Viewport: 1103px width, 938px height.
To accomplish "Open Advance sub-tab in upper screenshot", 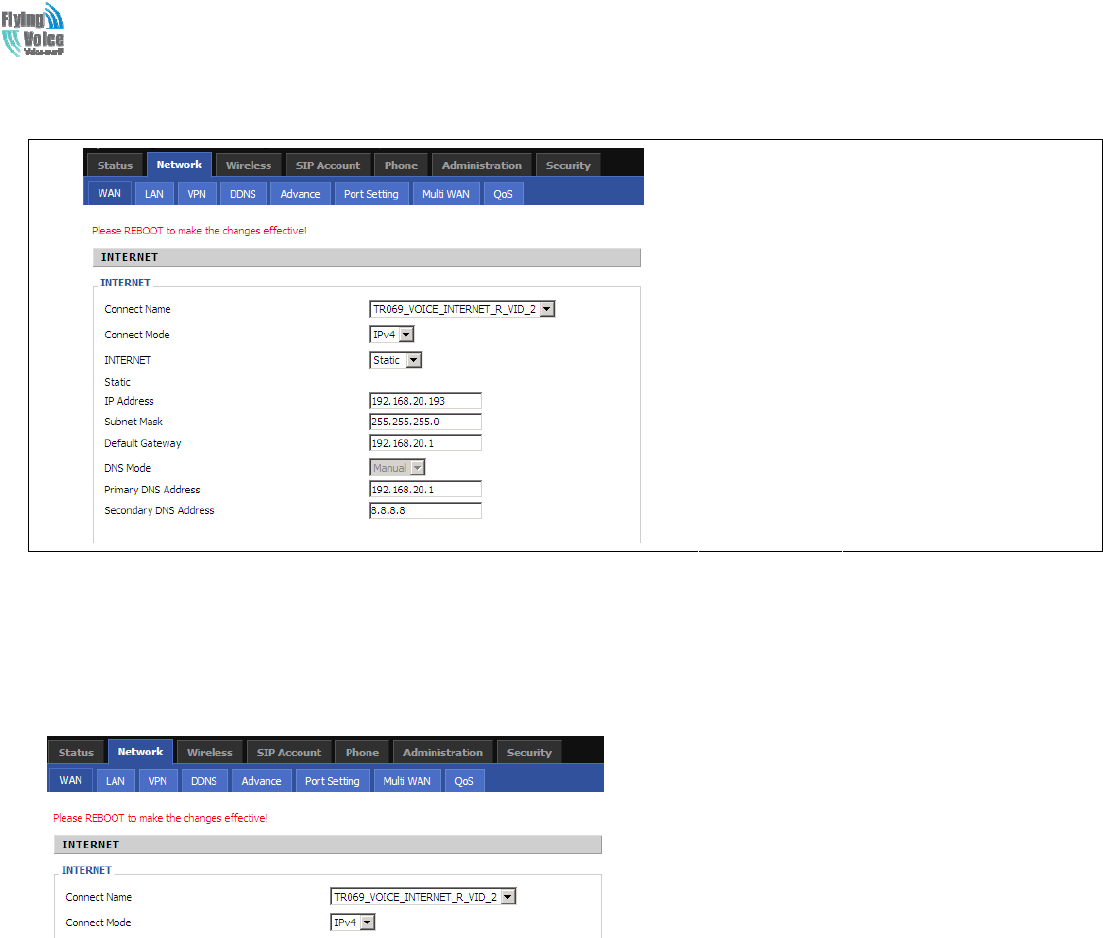I will (x=300, y=194).
